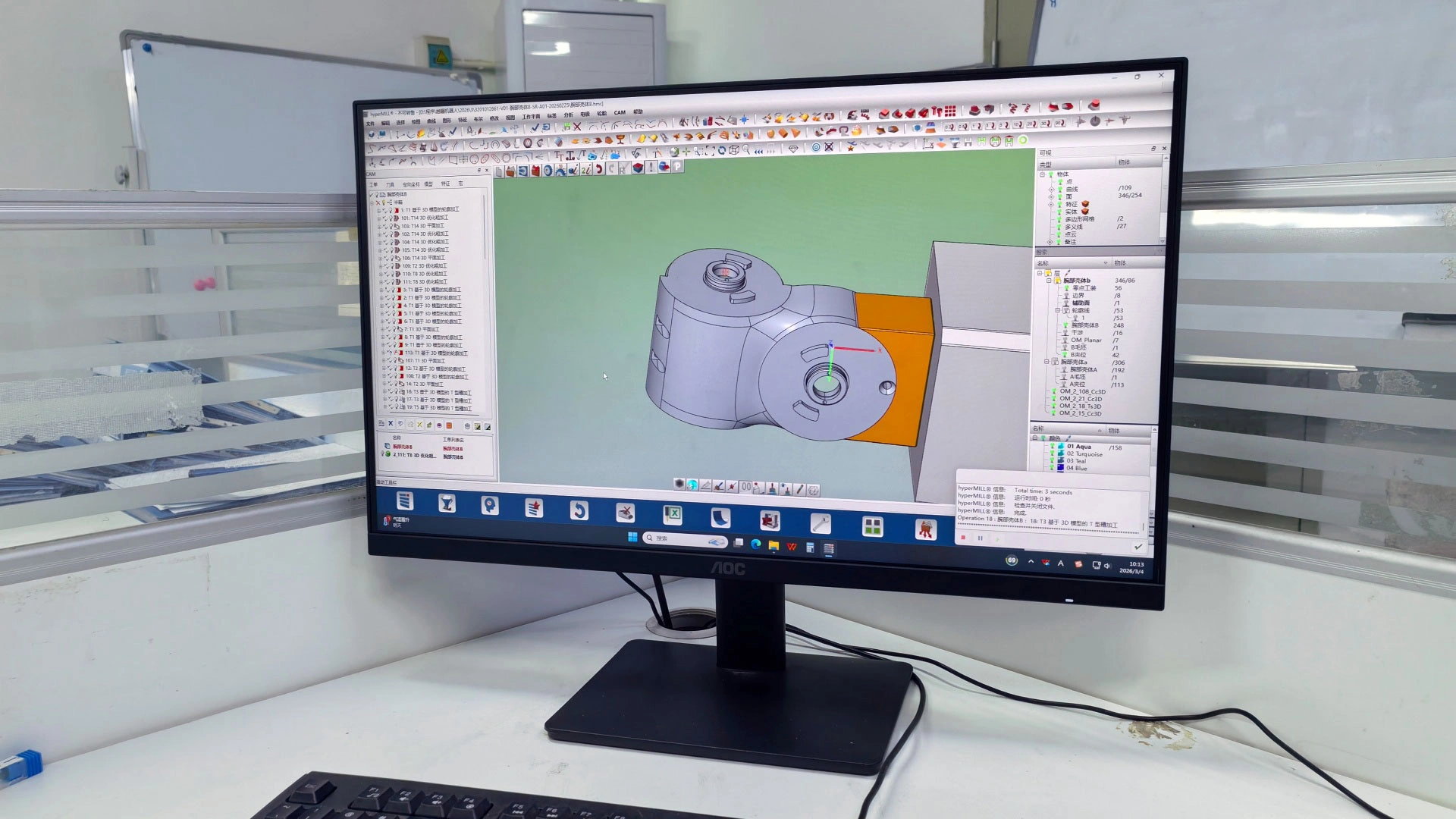1456x819 pixels.
Task: Click the green save icon in the top toolbar
Action: click(566, 124)
